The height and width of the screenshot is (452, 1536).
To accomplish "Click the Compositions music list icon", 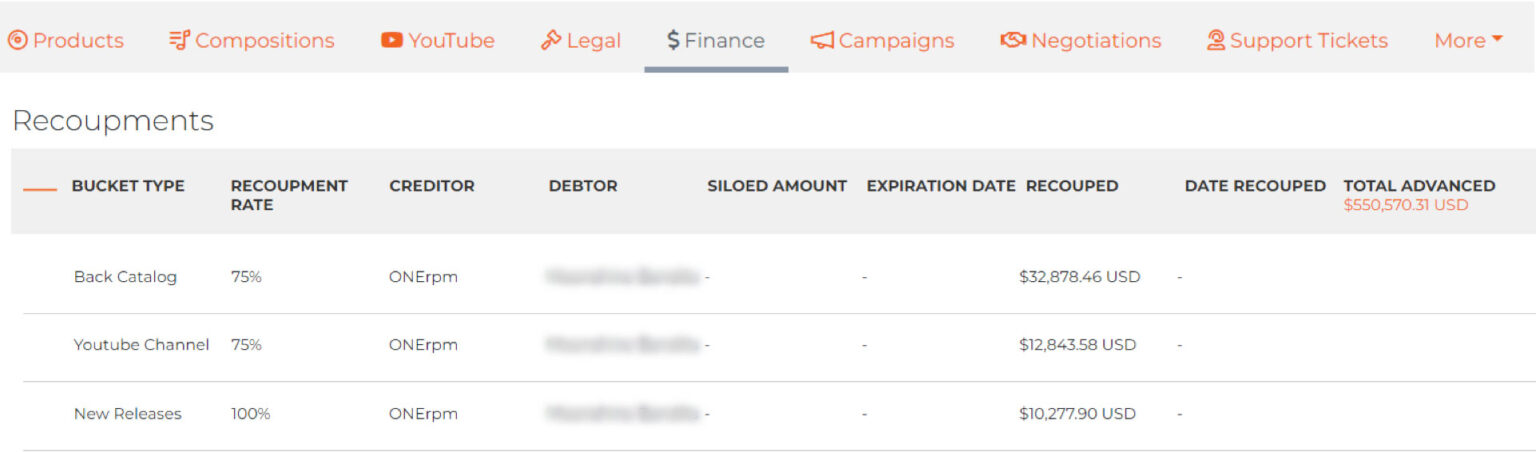I will (x=179, y=41).
